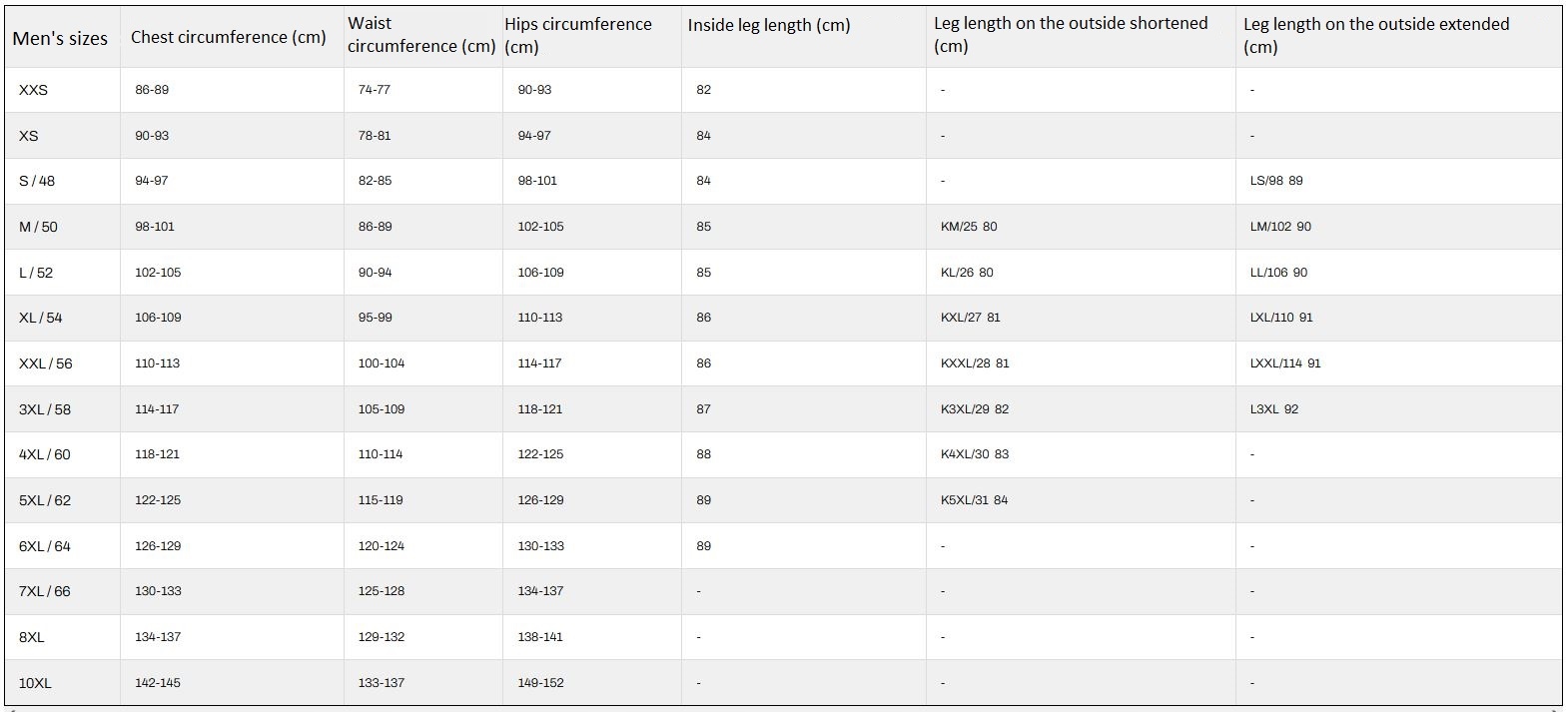Click the Hips circumference (cm) header
Viewport: 1568px width, 712px height.
pos(578,35)
